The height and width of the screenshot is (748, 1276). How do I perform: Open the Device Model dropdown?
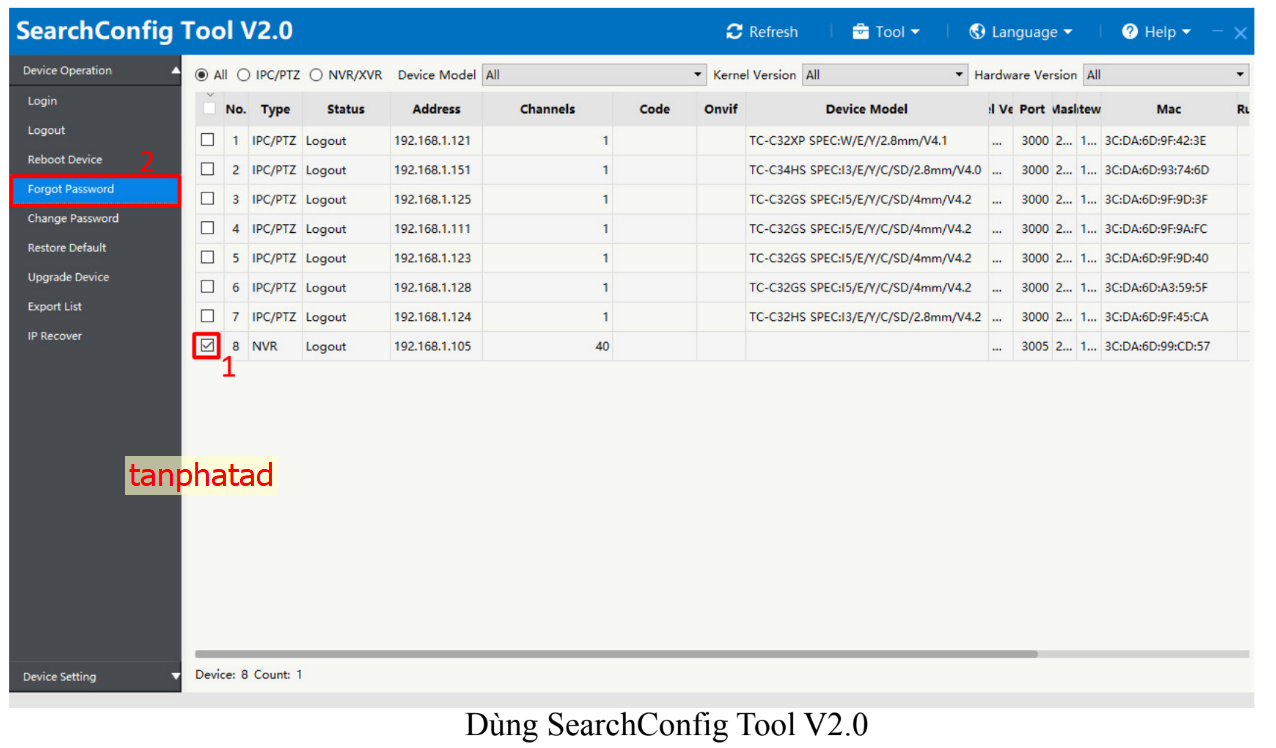[595, 75]
